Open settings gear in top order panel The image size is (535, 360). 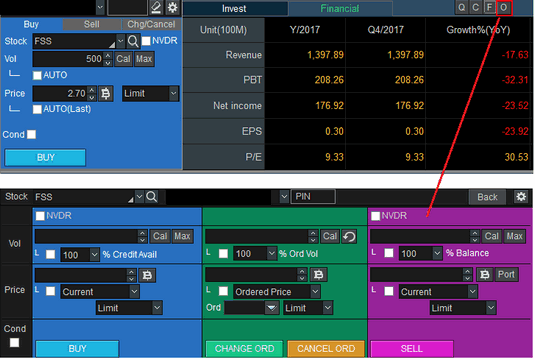(173, 8)
